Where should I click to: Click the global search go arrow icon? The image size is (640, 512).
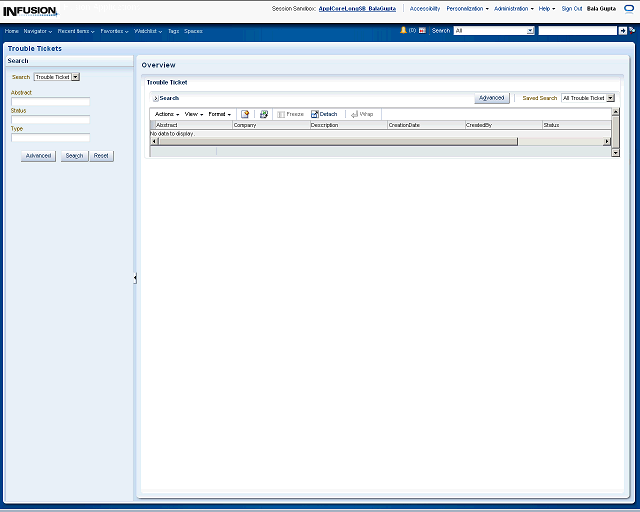point(622,31)
